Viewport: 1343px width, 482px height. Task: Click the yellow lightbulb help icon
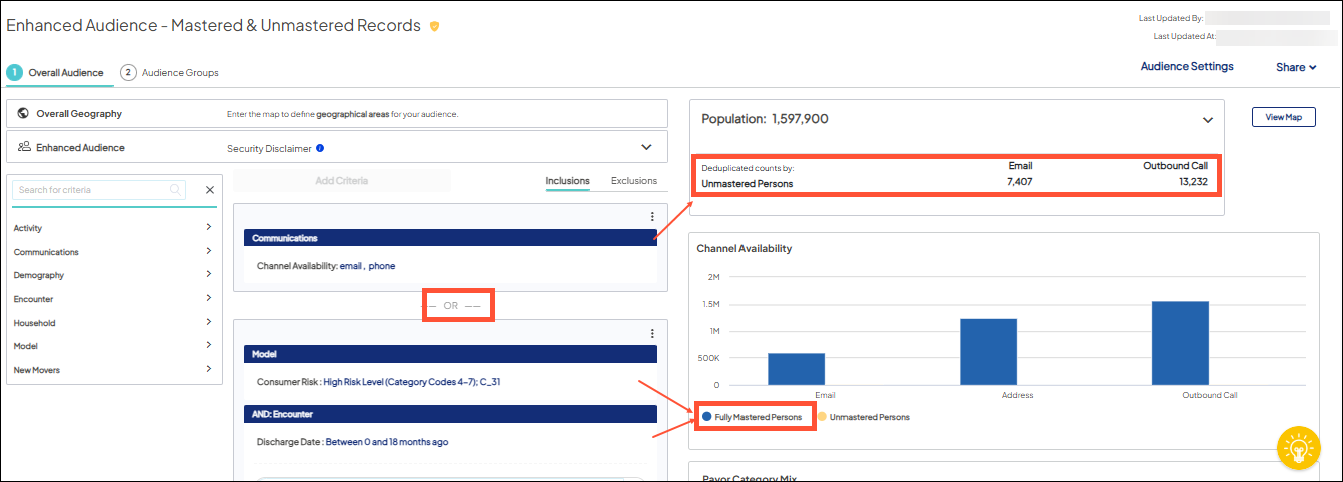coord(1298,446)
